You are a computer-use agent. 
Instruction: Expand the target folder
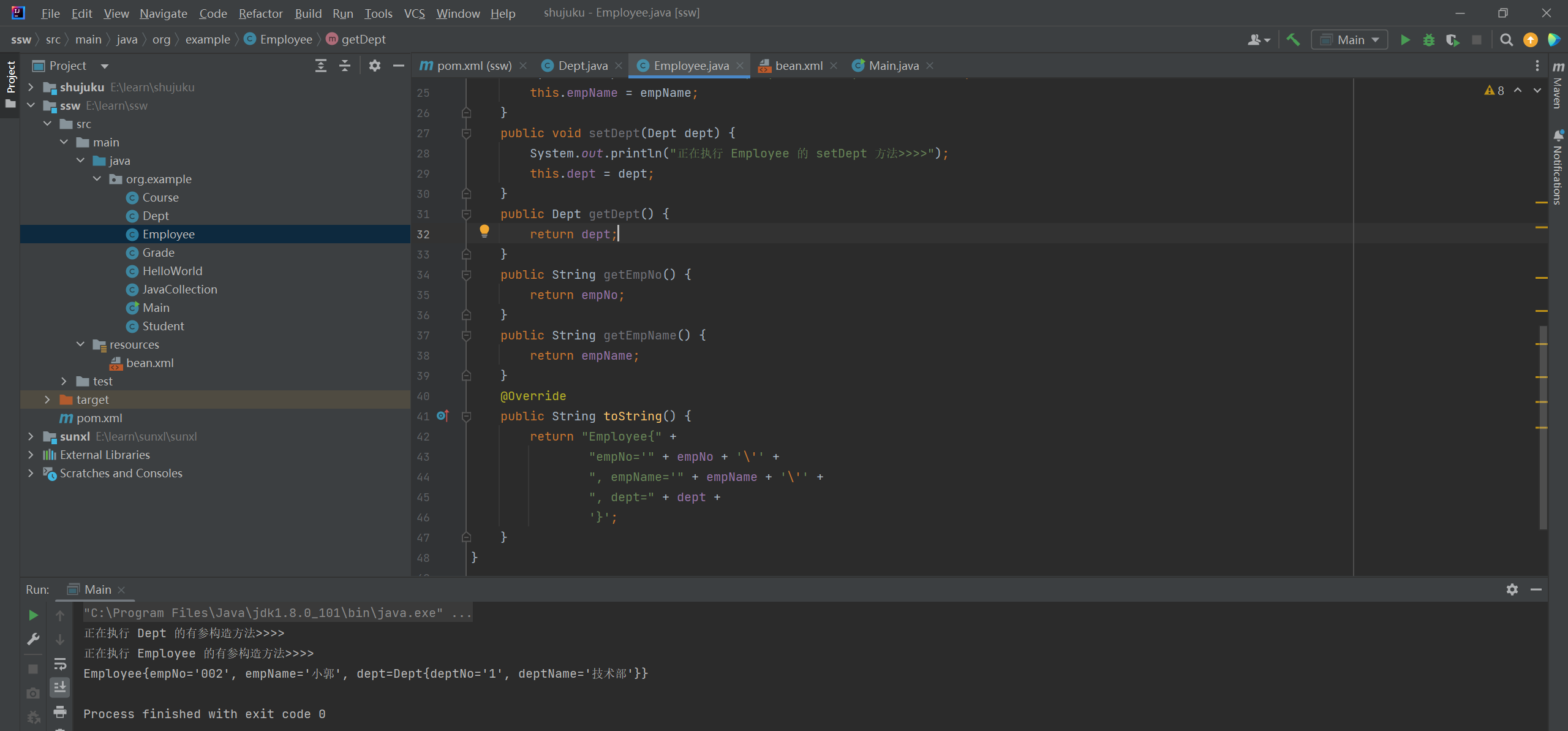[x=47, y=400]
